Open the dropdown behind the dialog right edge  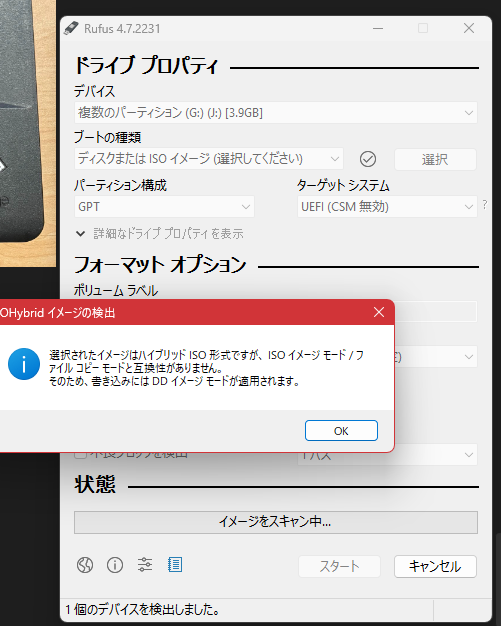[x=435, y=357]
